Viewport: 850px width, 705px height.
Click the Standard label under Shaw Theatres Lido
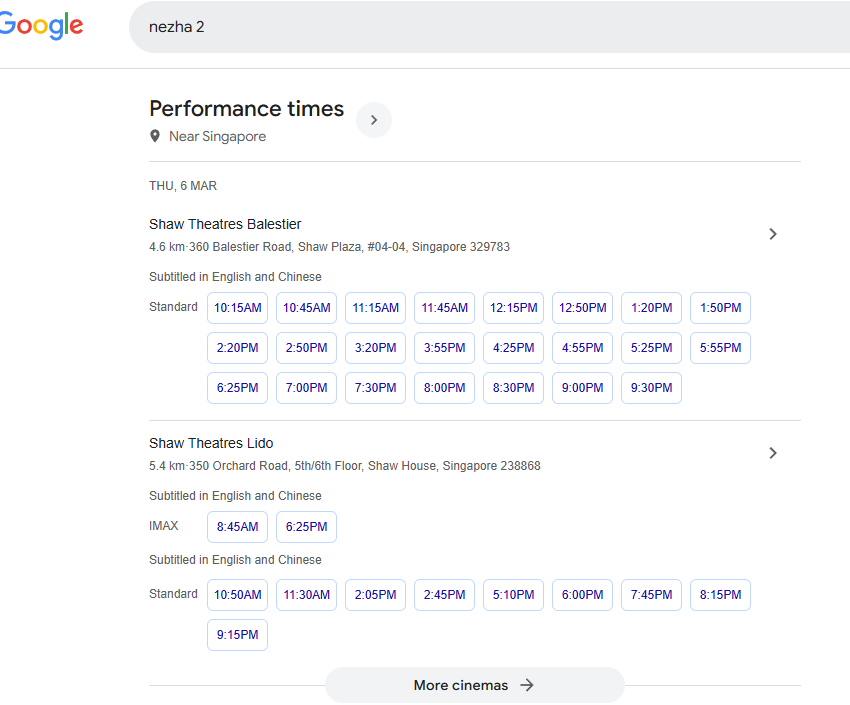pyautogui.click(x=173, y=594)
